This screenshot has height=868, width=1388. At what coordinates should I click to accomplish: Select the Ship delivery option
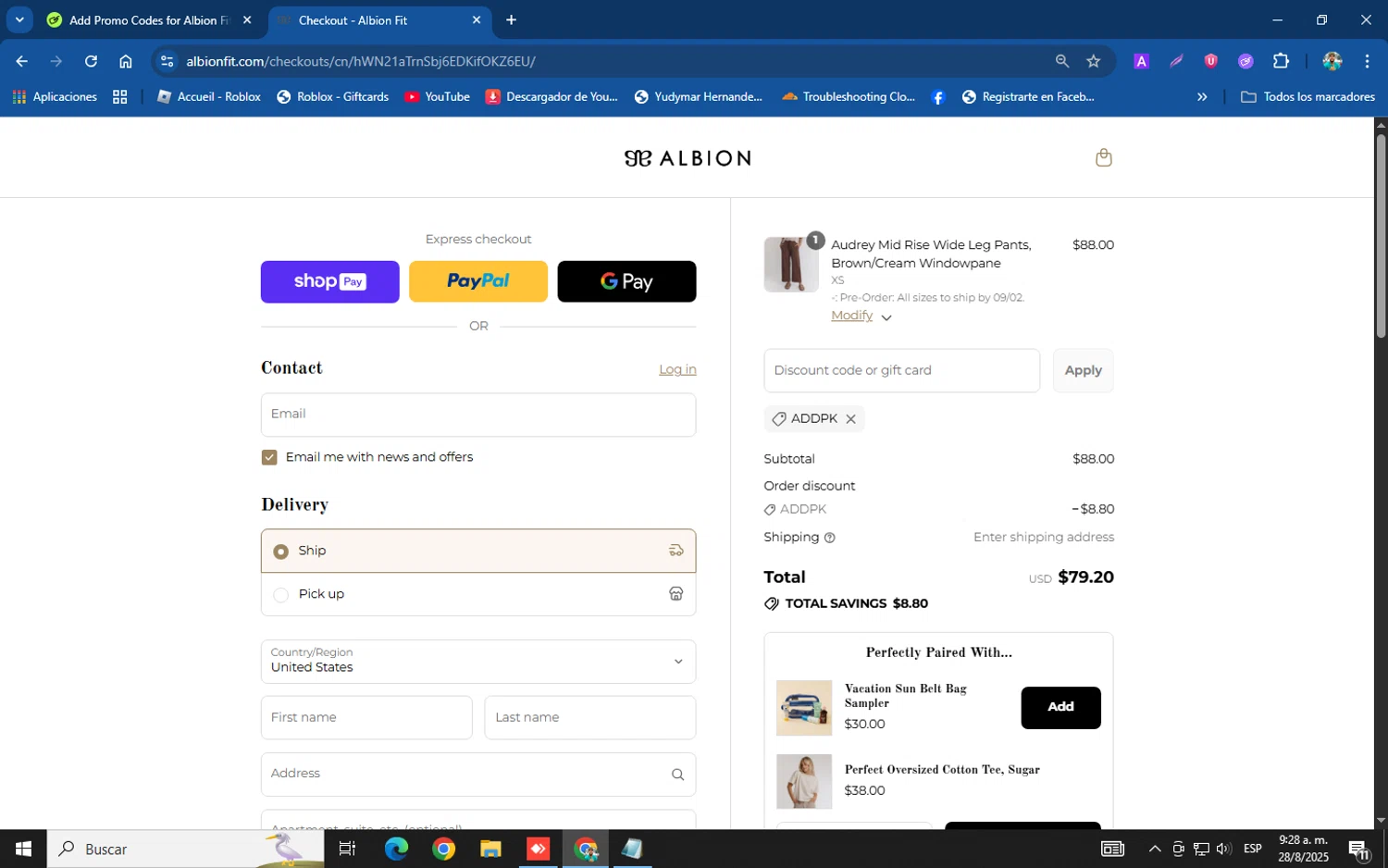point(478,551)
